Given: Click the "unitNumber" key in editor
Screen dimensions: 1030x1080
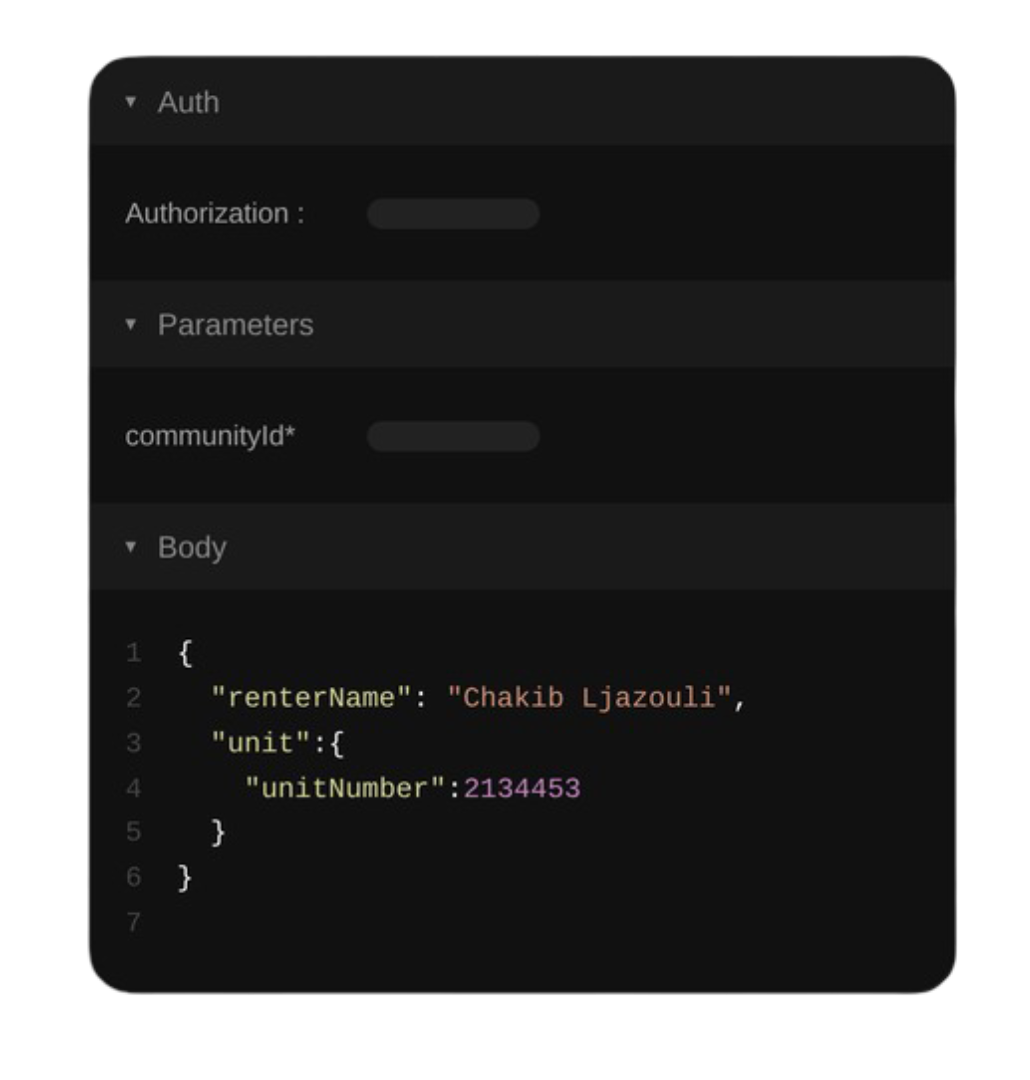Looking at the screenshot, I should [x=345, y=789].
